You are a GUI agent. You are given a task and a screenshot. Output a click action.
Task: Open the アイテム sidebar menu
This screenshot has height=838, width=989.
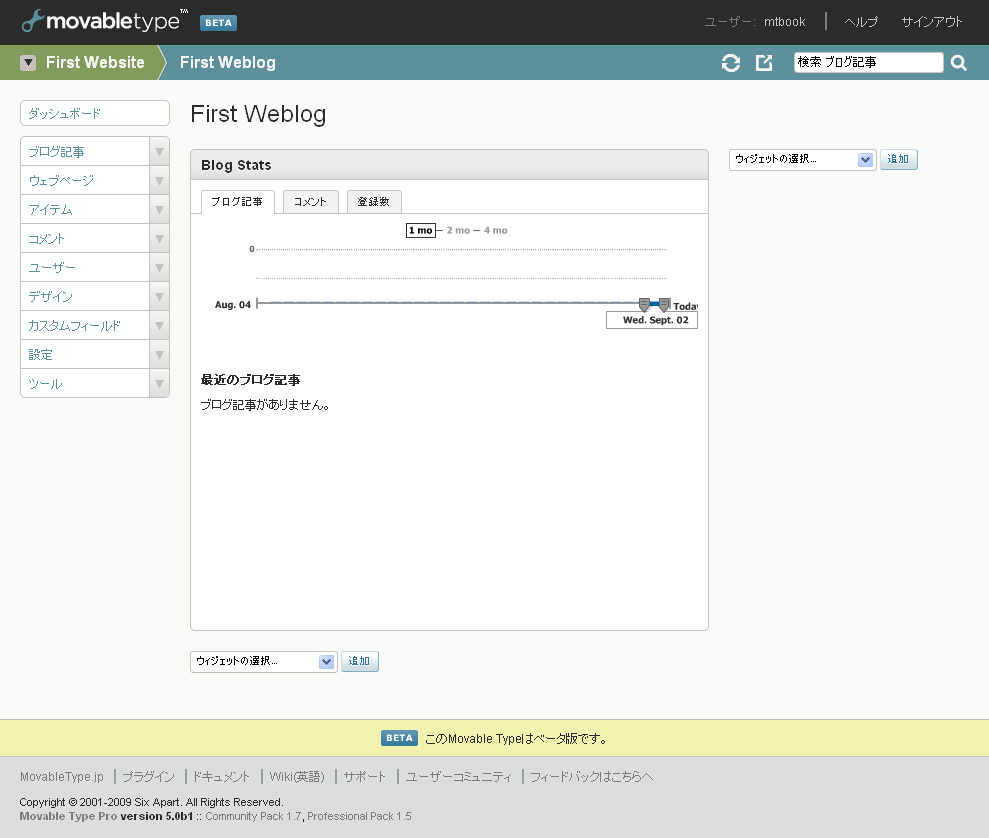[x=85, y=209]
